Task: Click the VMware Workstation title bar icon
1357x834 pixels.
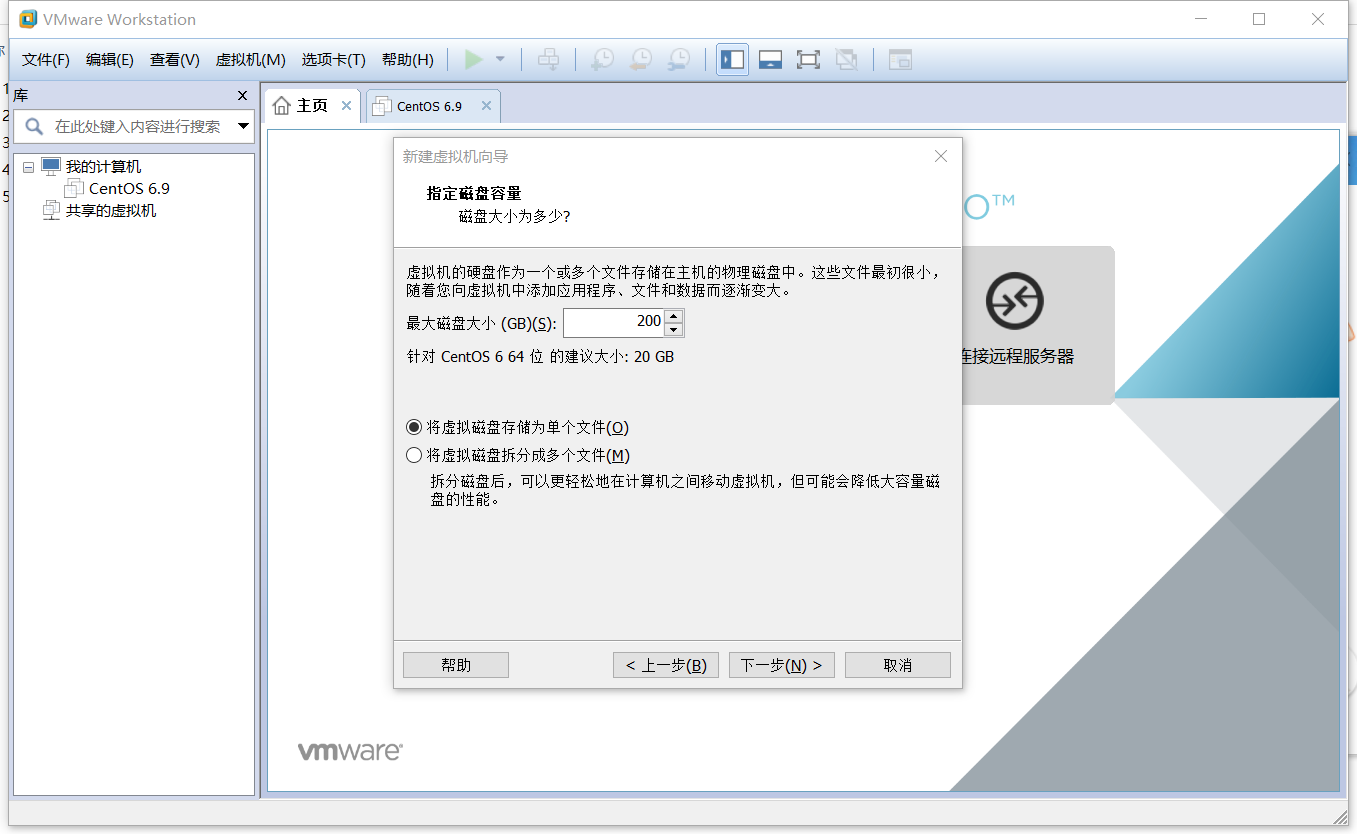Action: (28, 19)
